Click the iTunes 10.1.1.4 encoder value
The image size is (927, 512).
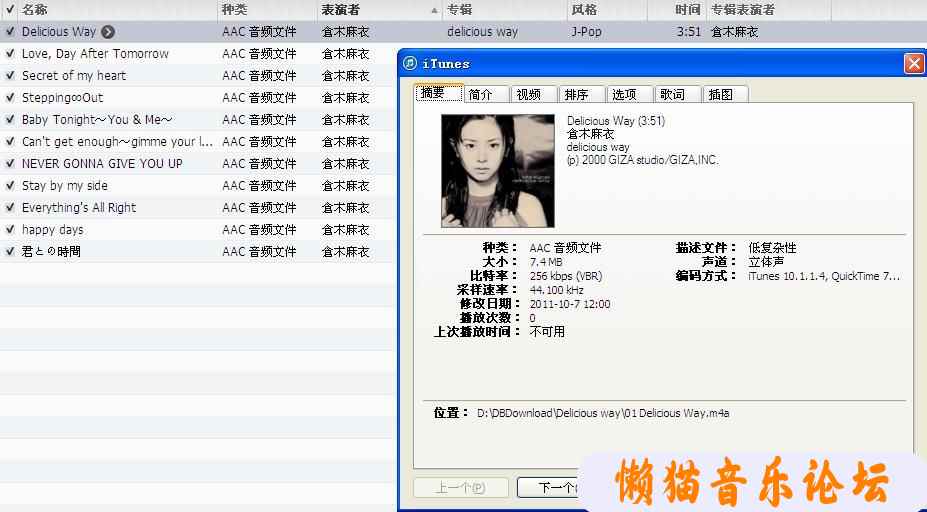pos(824,276)
